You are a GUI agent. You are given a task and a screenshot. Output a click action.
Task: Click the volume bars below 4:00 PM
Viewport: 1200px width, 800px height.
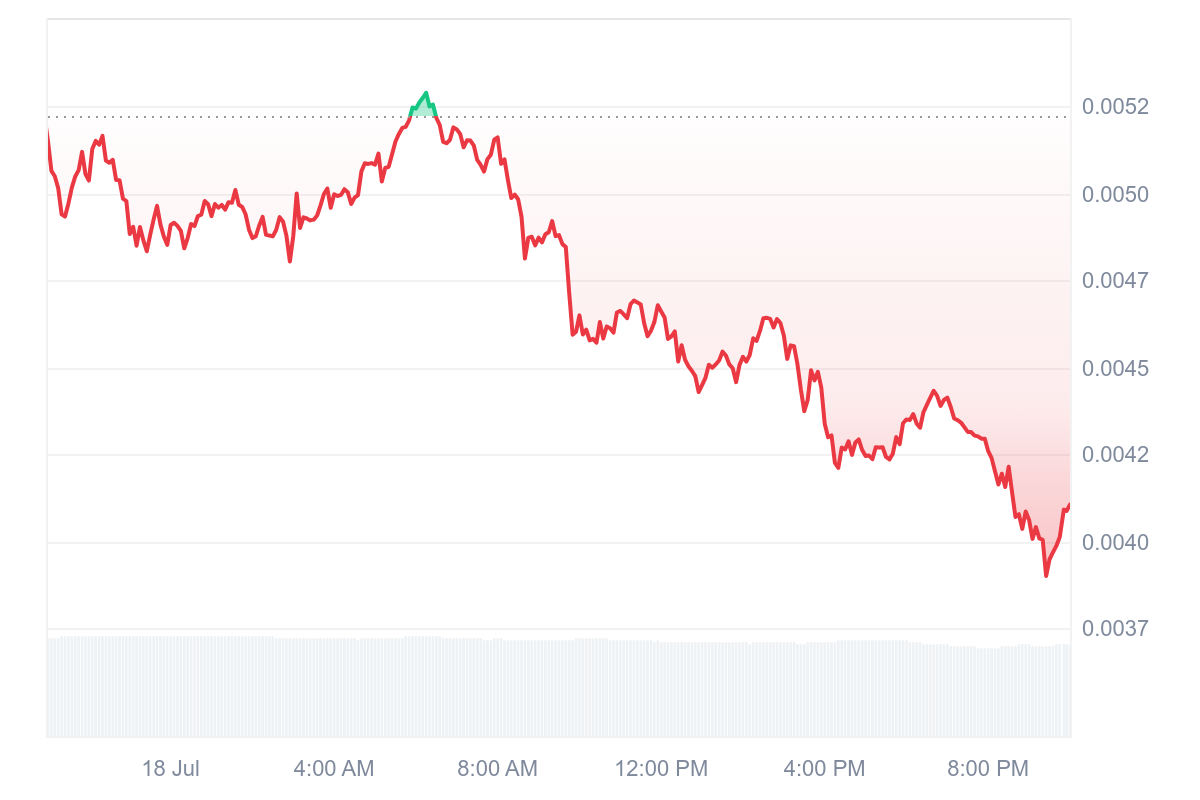[825, 689]
